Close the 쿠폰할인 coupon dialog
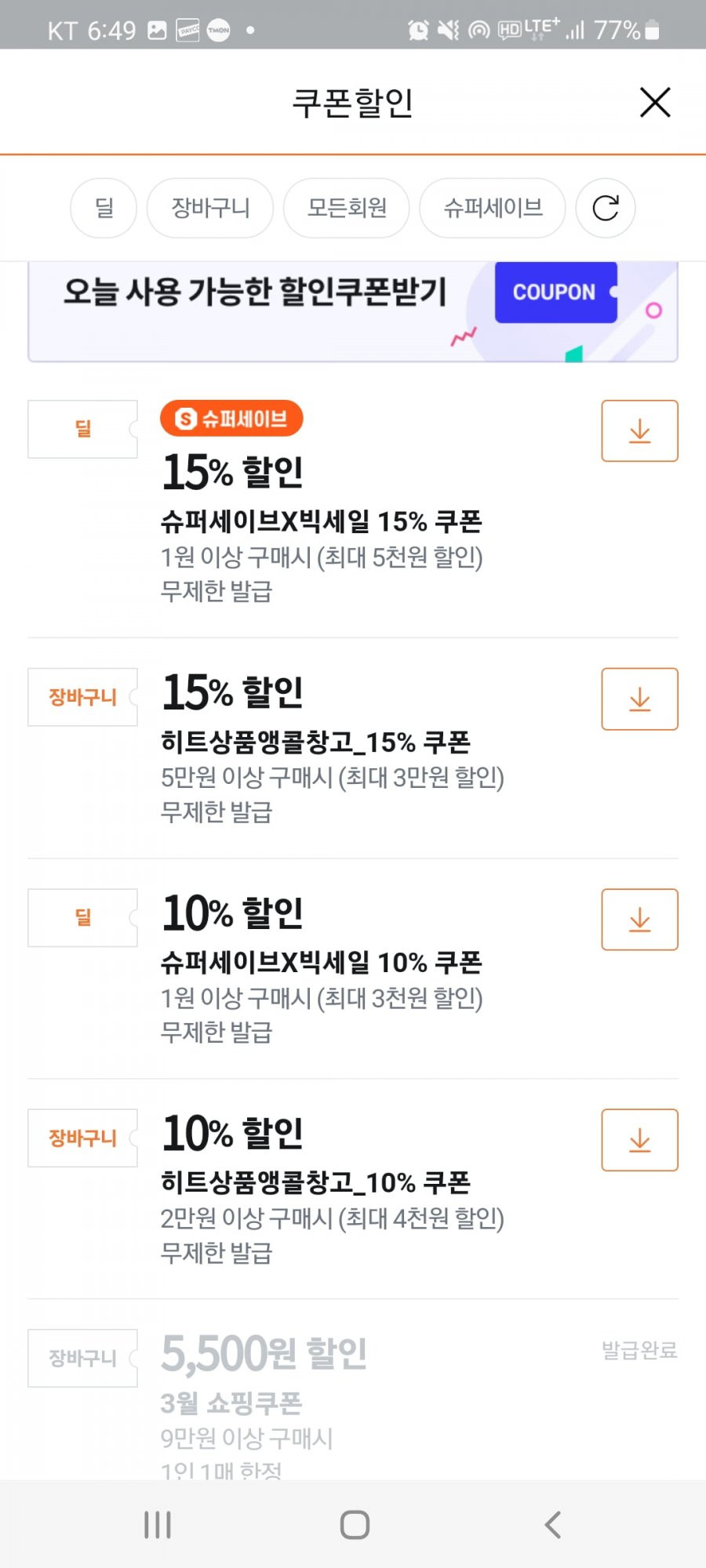This screenshot has width=706, height=1568. [655, 102]
